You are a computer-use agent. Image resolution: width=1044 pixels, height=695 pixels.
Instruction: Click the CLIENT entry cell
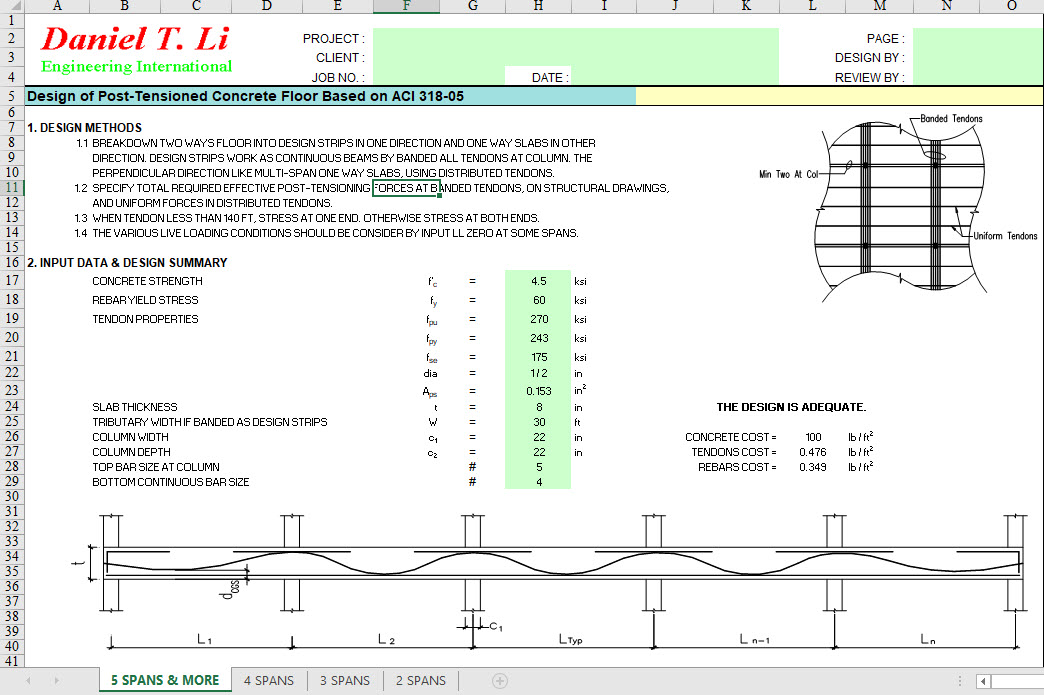tap(575, 55)
